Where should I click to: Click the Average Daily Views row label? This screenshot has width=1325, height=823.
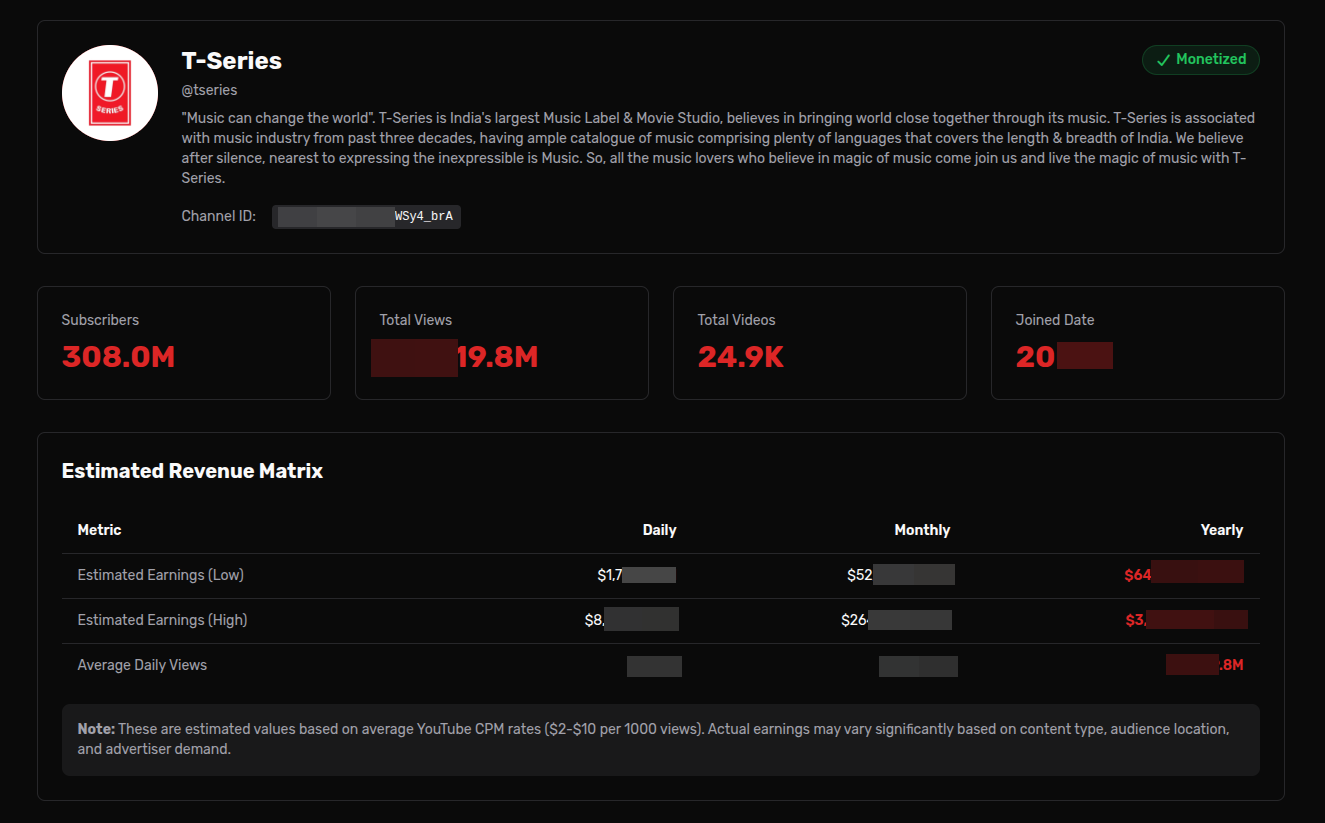(142, 665)
